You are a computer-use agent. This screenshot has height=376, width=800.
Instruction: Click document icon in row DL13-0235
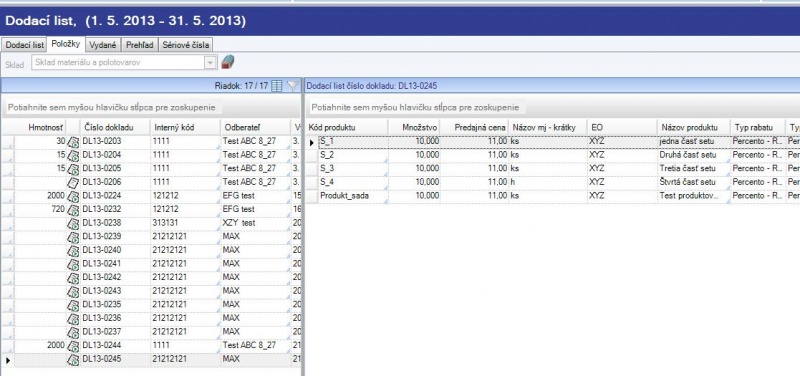point(73,305)
